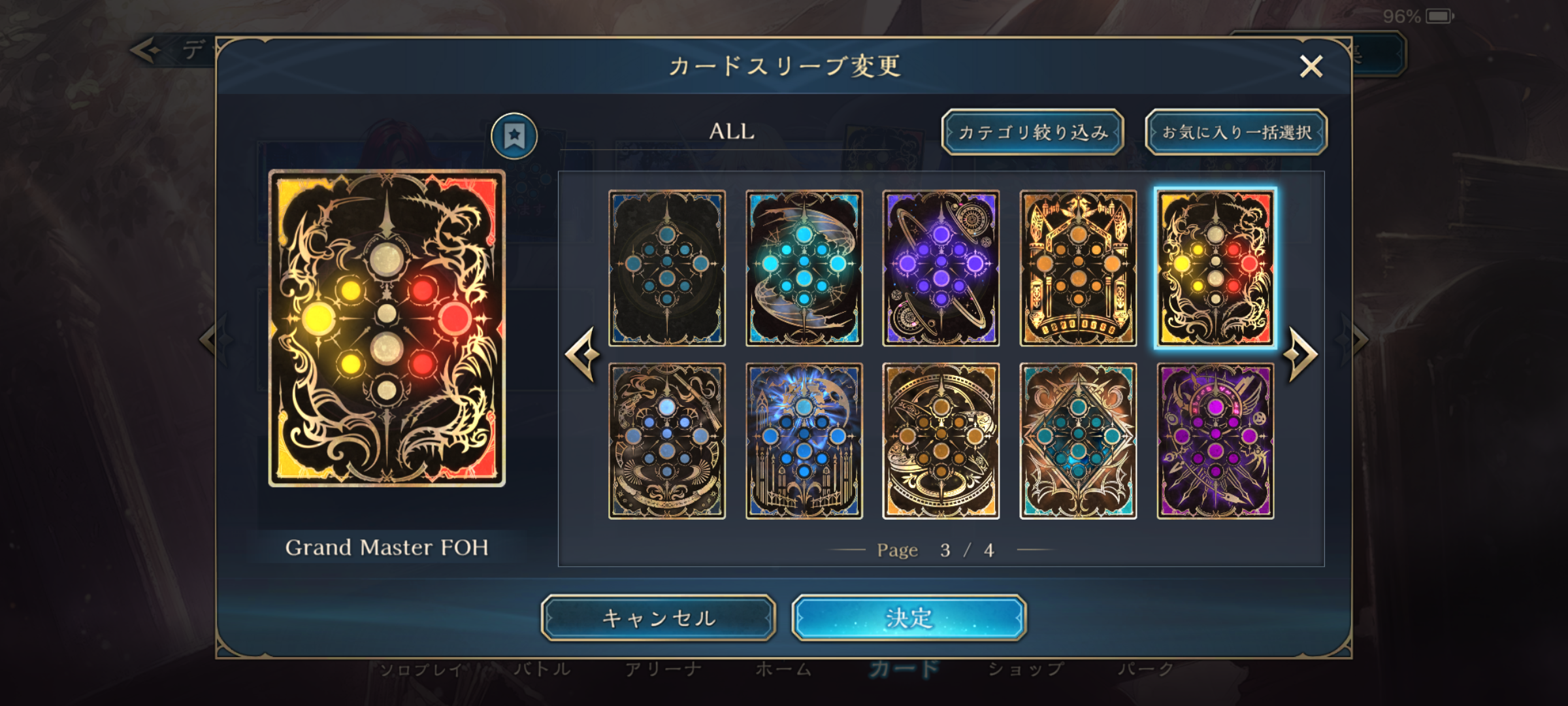Image resolution: width=1568 pixels, height=706 pixels.
Task: Close the カードスリーブ変更 dialog
Action: [x=1311, y=66]
